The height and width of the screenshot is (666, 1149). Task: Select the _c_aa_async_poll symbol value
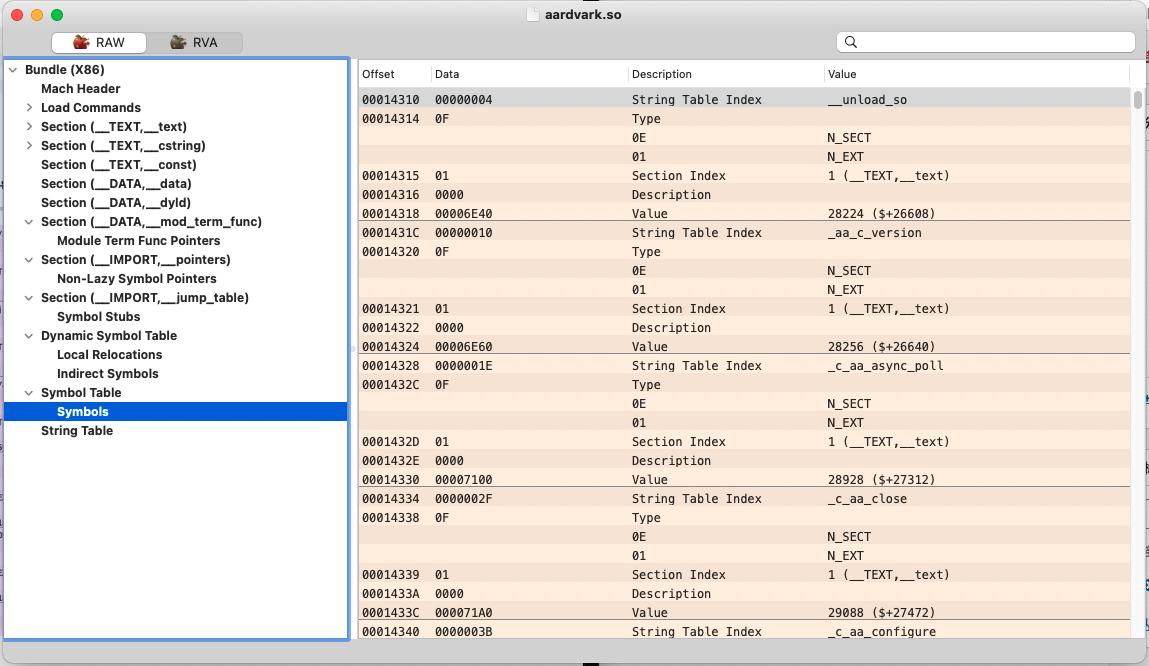pos(885,366)
